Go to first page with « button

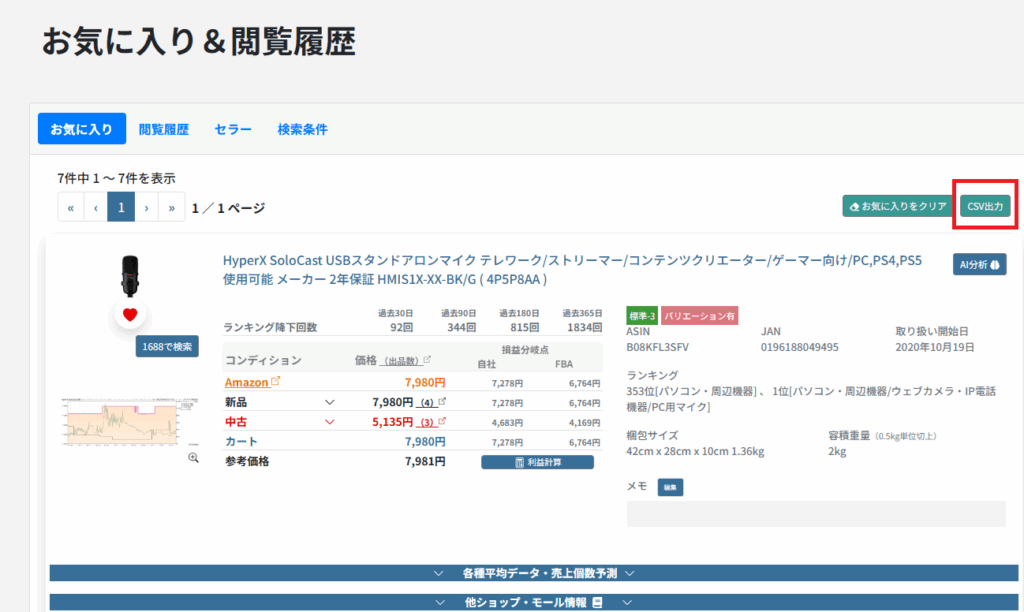[x=71, y=207]
